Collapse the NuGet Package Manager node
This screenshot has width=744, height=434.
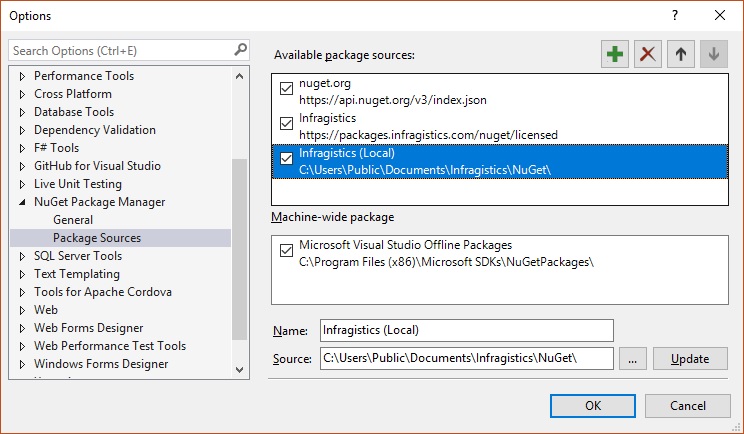23,202
